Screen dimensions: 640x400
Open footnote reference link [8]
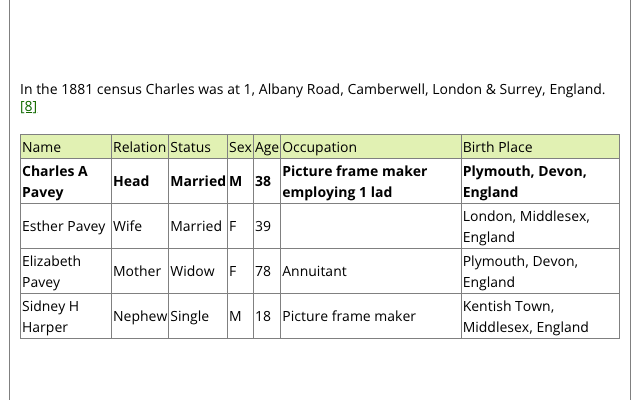[x=28, y=107]
